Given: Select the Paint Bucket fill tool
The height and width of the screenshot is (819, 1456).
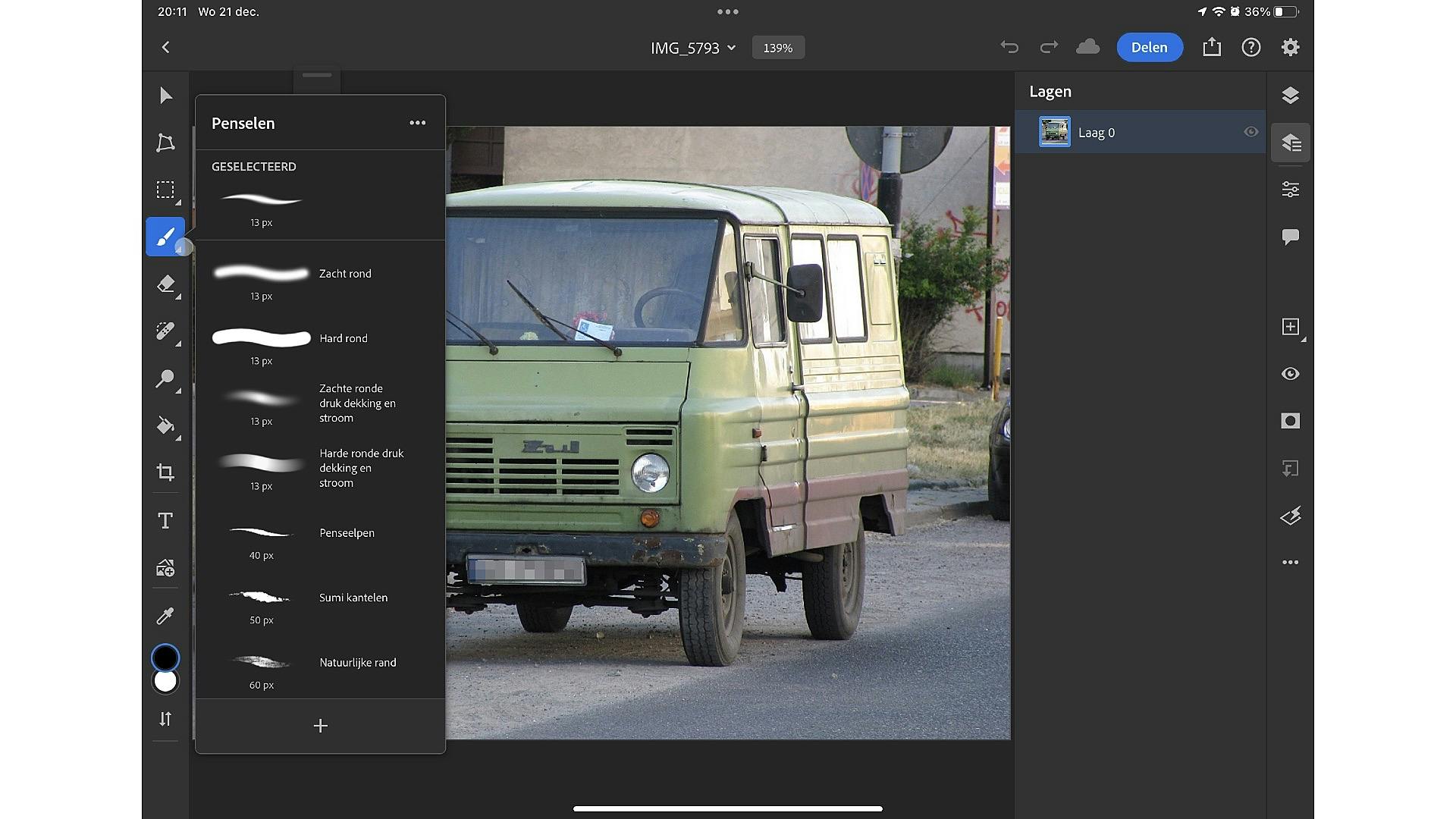Looking at the screenshot, I should pos(165,425).
